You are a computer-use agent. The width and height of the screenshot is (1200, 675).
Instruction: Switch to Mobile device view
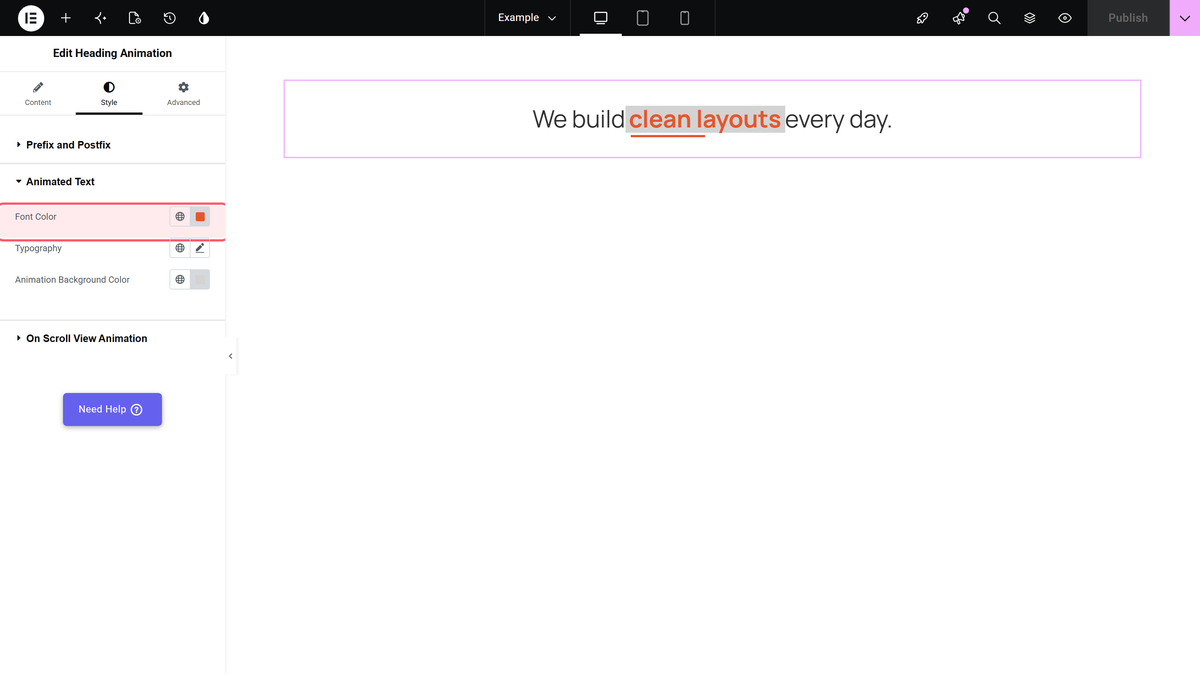click(x=685, y=18)
